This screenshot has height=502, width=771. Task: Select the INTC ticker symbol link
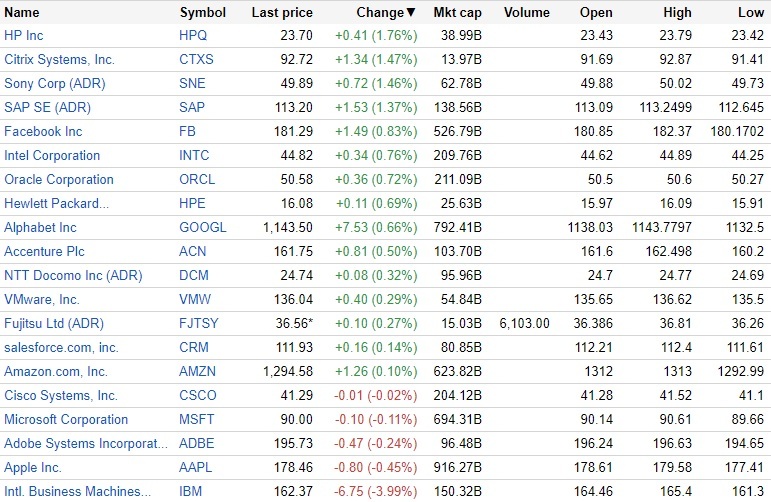(195, 156)
